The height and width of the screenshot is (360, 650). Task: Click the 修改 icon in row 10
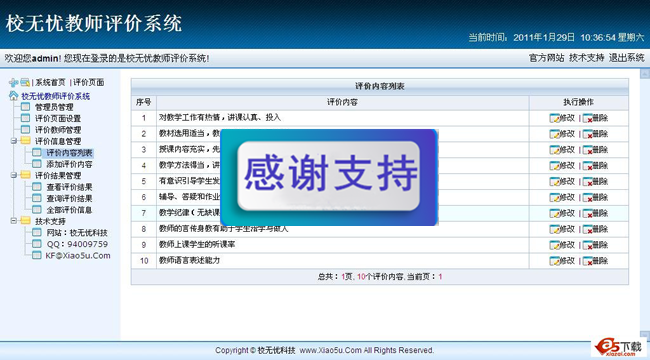click(554, 261)
